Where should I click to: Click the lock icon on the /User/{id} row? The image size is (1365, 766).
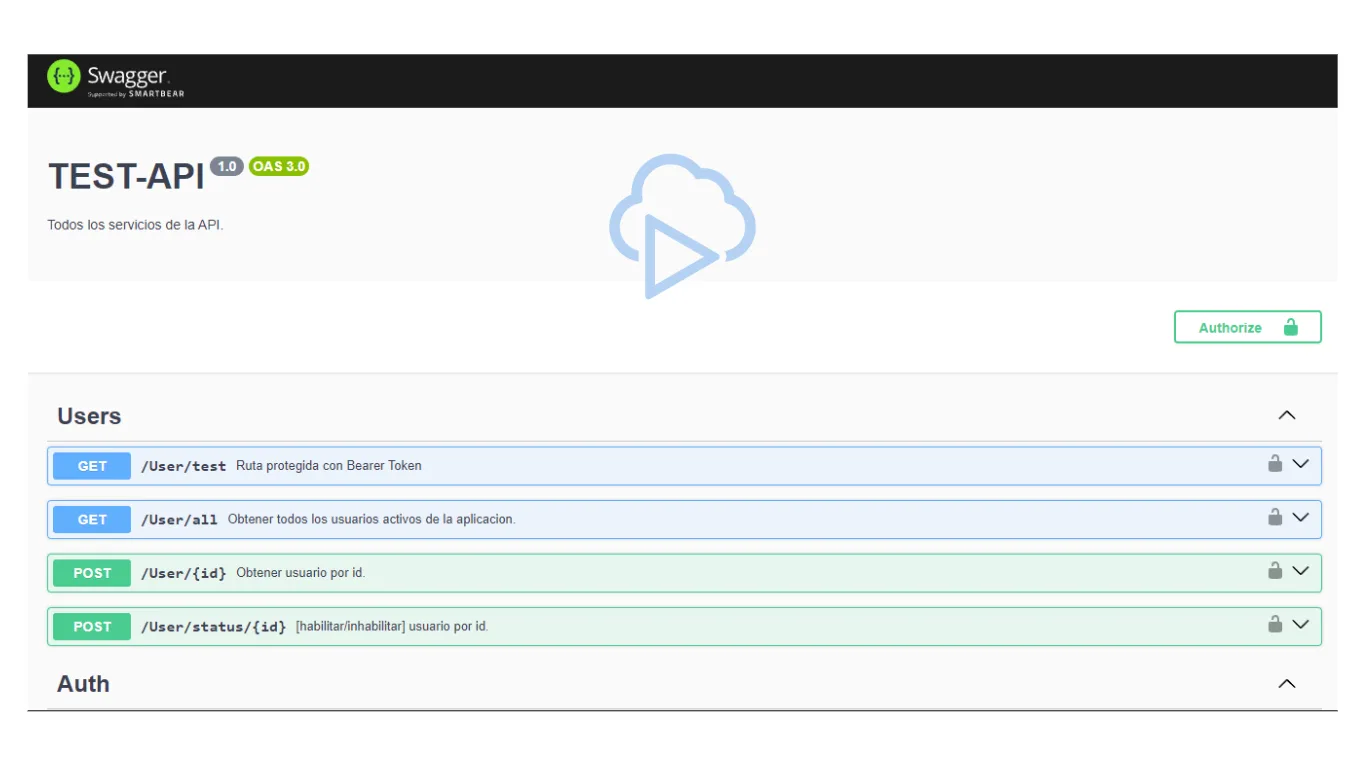[x=1275, y=570]
